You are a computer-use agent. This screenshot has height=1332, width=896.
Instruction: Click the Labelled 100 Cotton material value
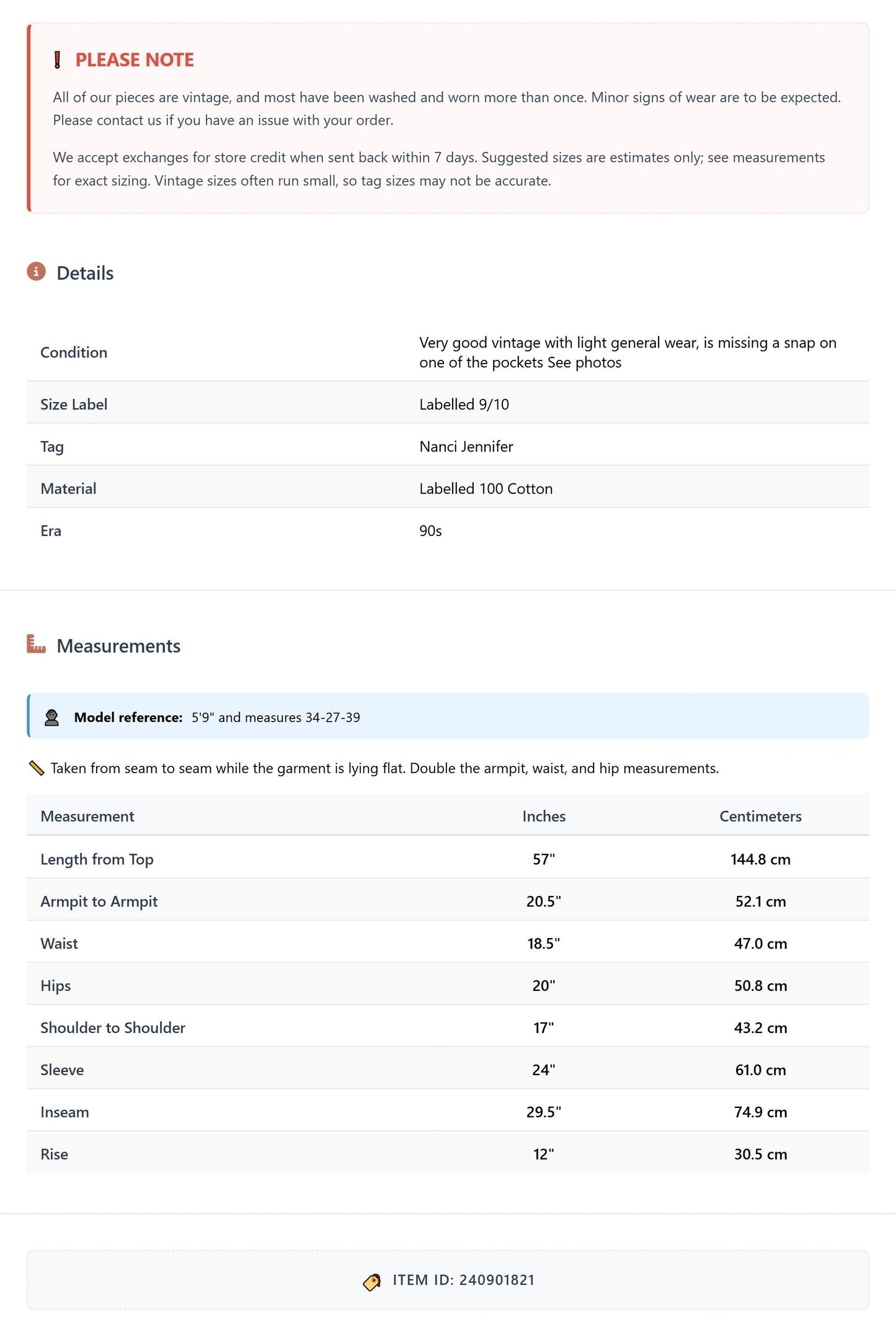tap(486, 489)
